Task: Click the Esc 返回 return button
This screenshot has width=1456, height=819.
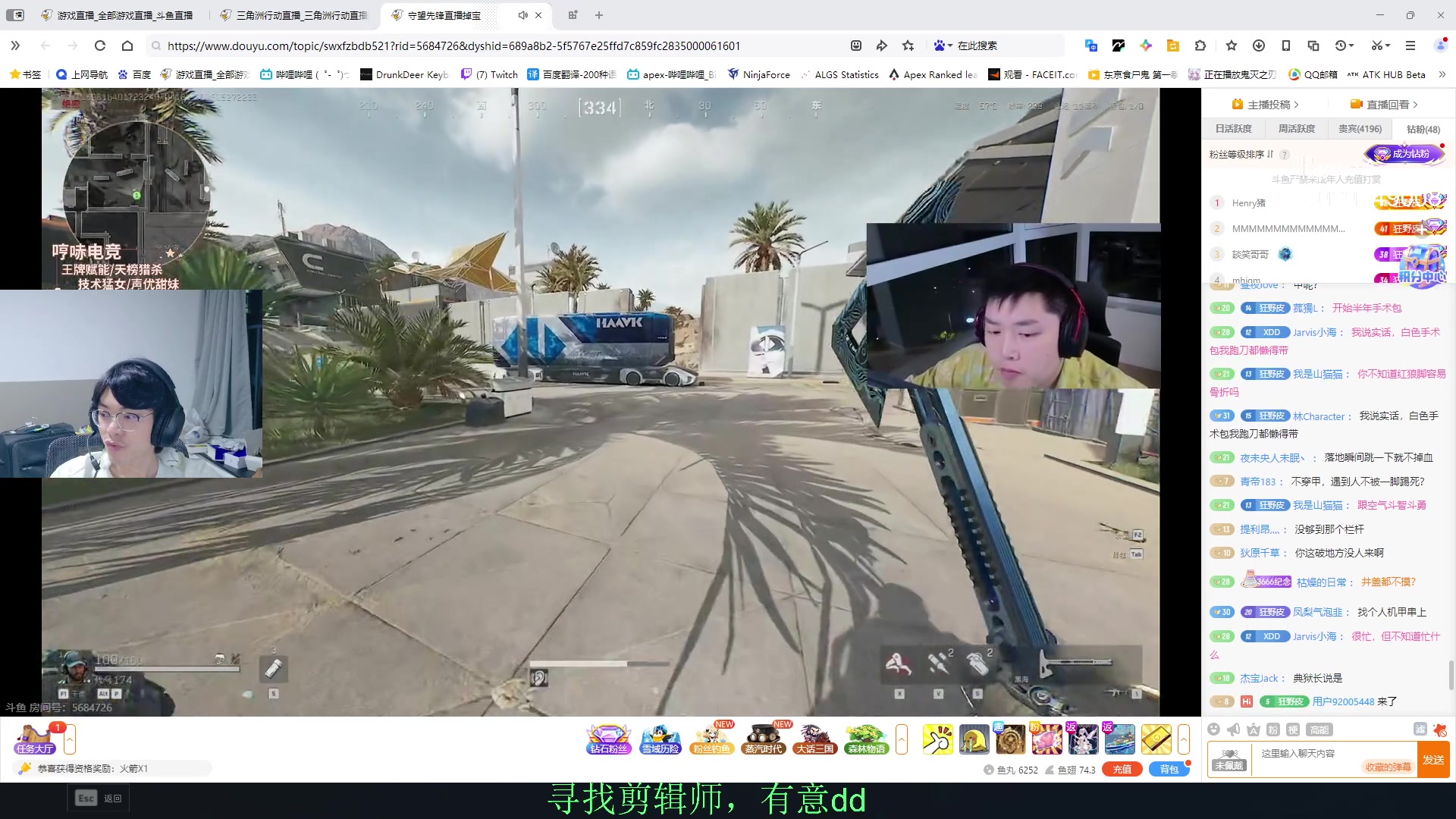Action: [99, 798]
